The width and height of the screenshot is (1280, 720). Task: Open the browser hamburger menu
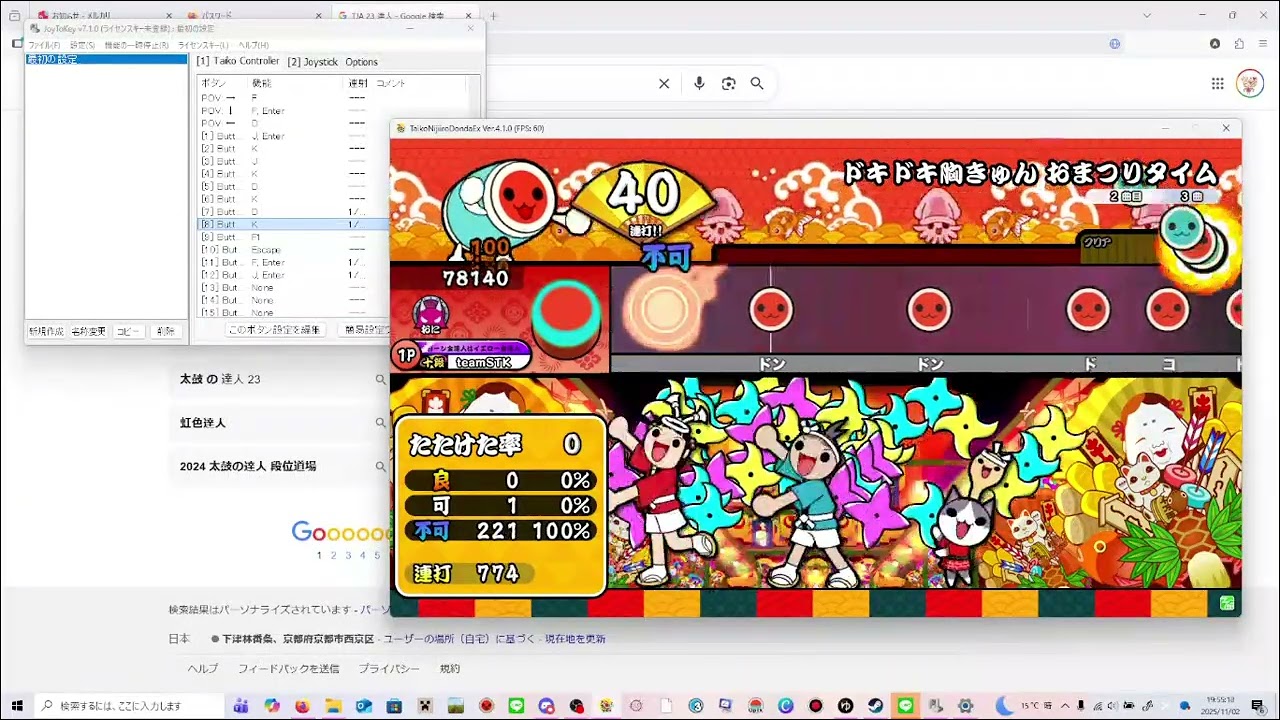click(1262, 44)
